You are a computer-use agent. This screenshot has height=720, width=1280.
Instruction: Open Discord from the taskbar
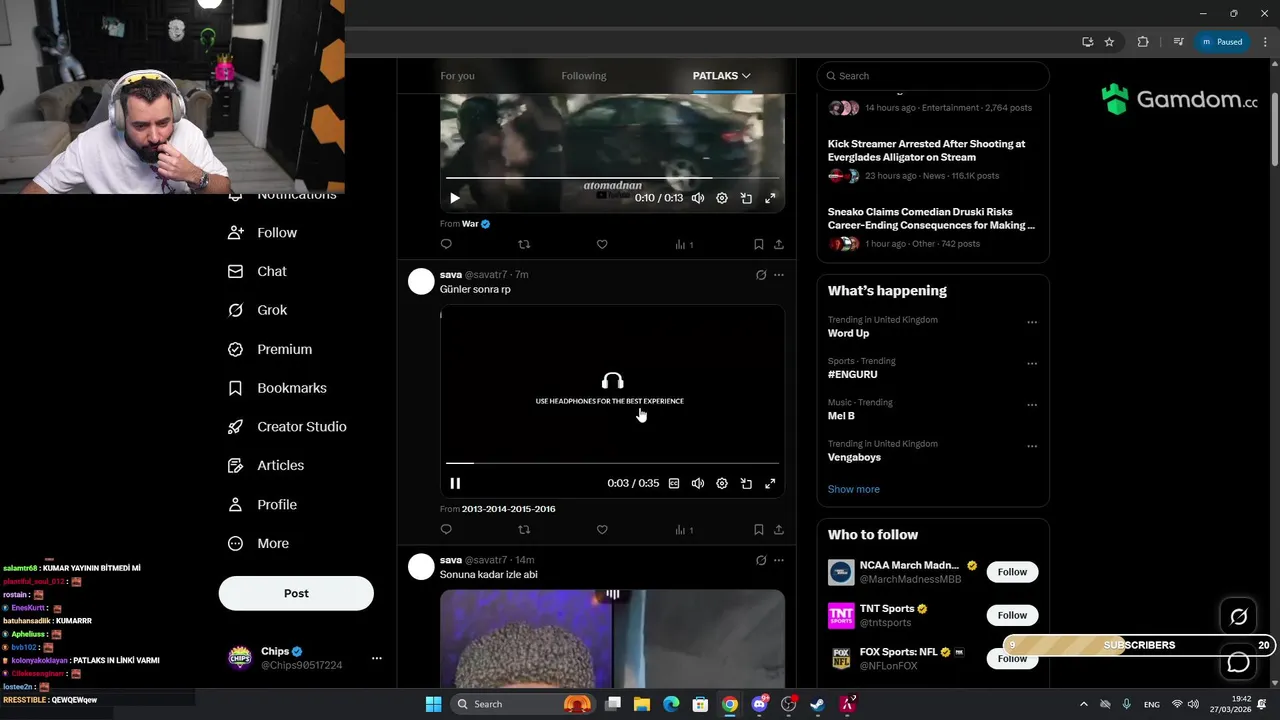(x=759, y=704)
